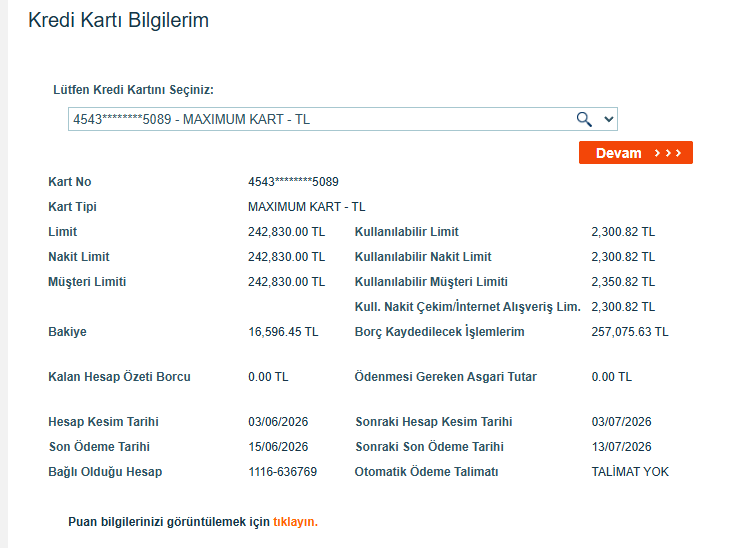742x548 pixels.
Task: Select the Kart No value 4543********5089
Action: 293,182
